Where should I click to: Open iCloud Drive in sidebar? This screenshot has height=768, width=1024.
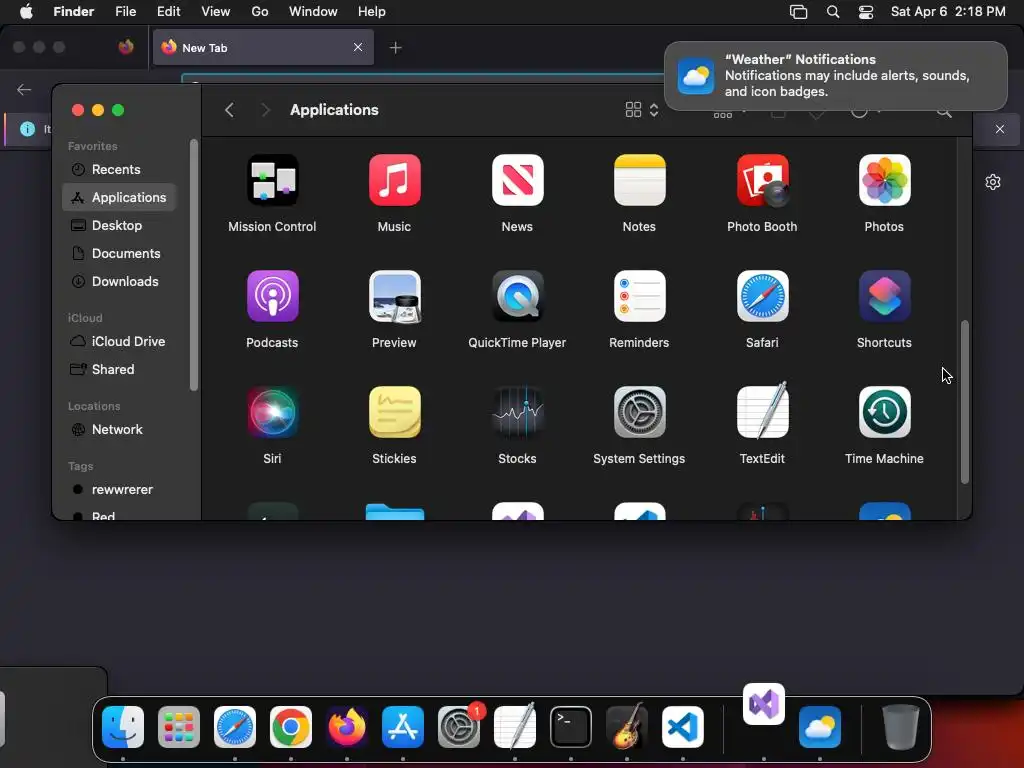tap(120, 342)
